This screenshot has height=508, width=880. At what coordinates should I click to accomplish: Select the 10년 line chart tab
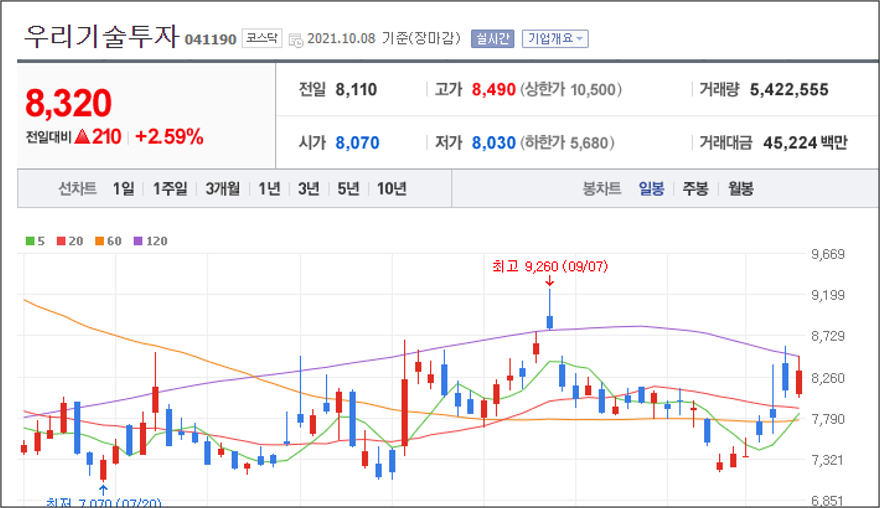point(391,189)
